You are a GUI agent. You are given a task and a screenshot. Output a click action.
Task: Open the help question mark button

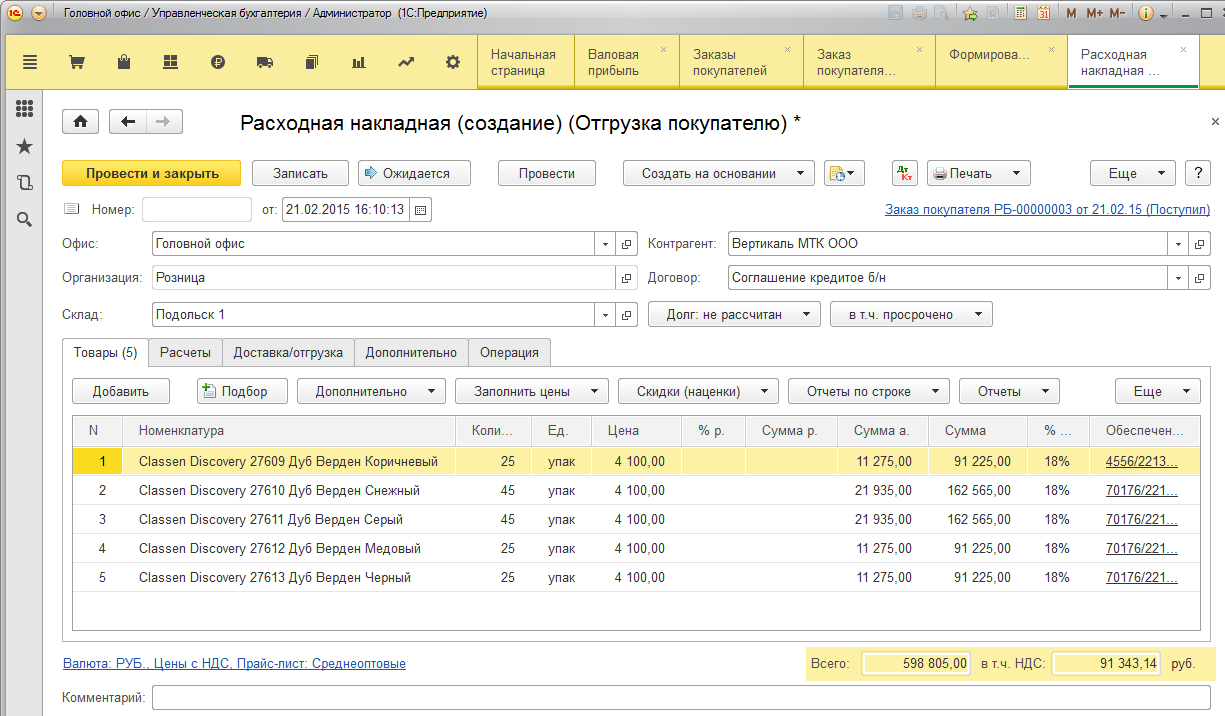tap(1198, 173)
